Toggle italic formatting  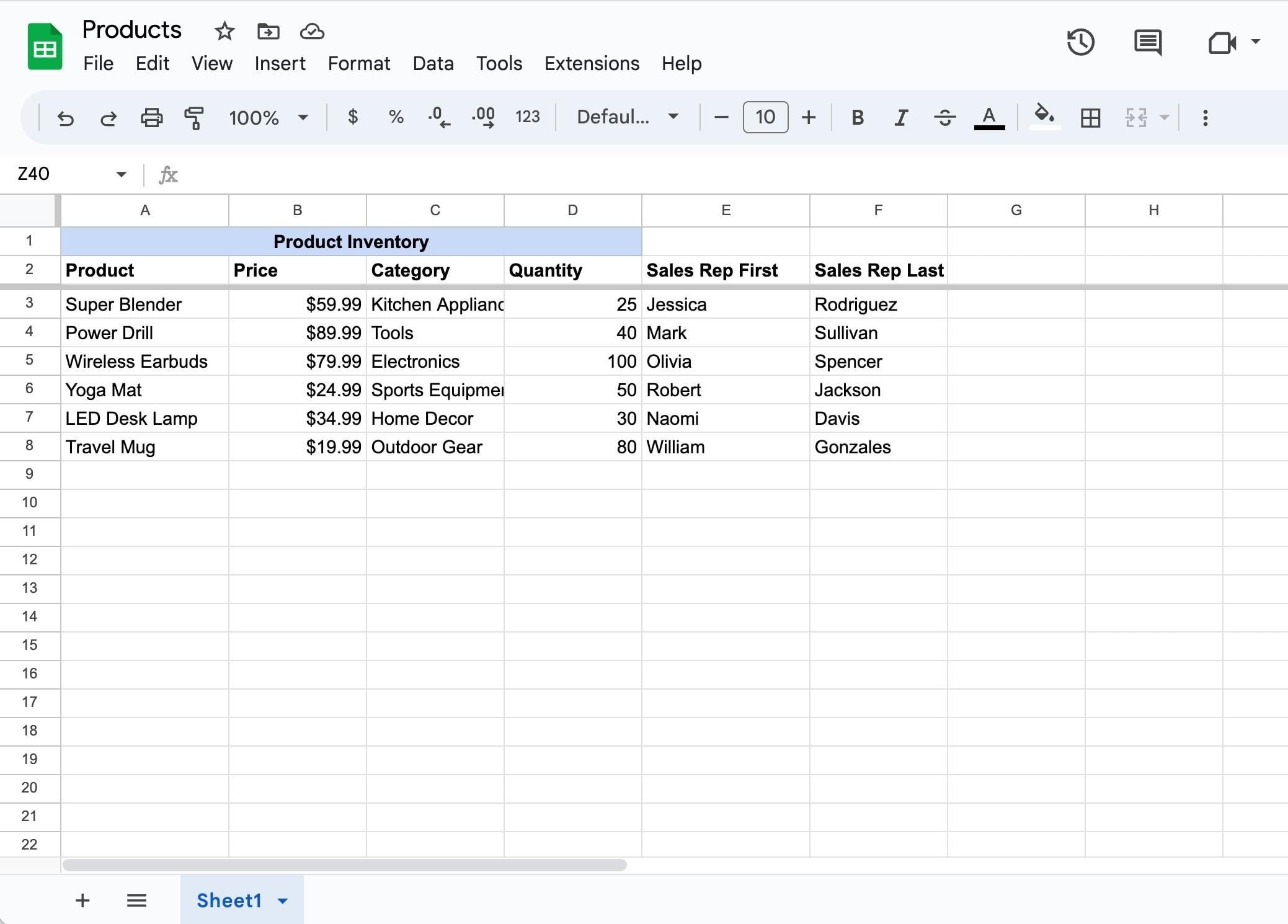pyautogui.click(x=901, y=117)
